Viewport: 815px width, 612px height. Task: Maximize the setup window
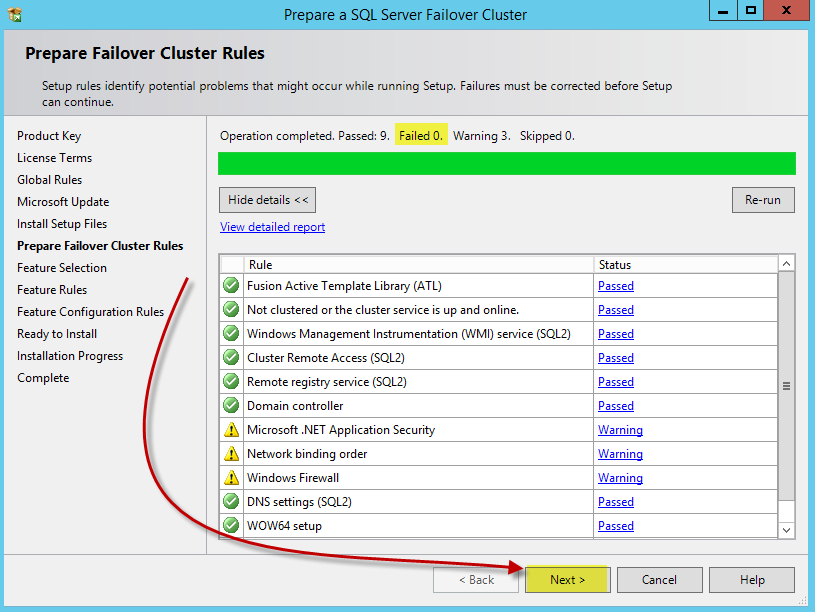[x=751, y=10]
